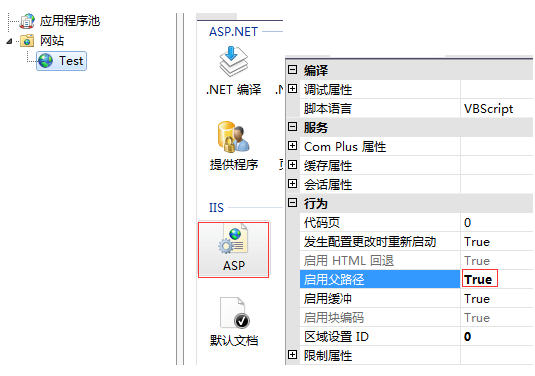
Task: Expand the 限制属性 section
Action: tap(292, 355)
